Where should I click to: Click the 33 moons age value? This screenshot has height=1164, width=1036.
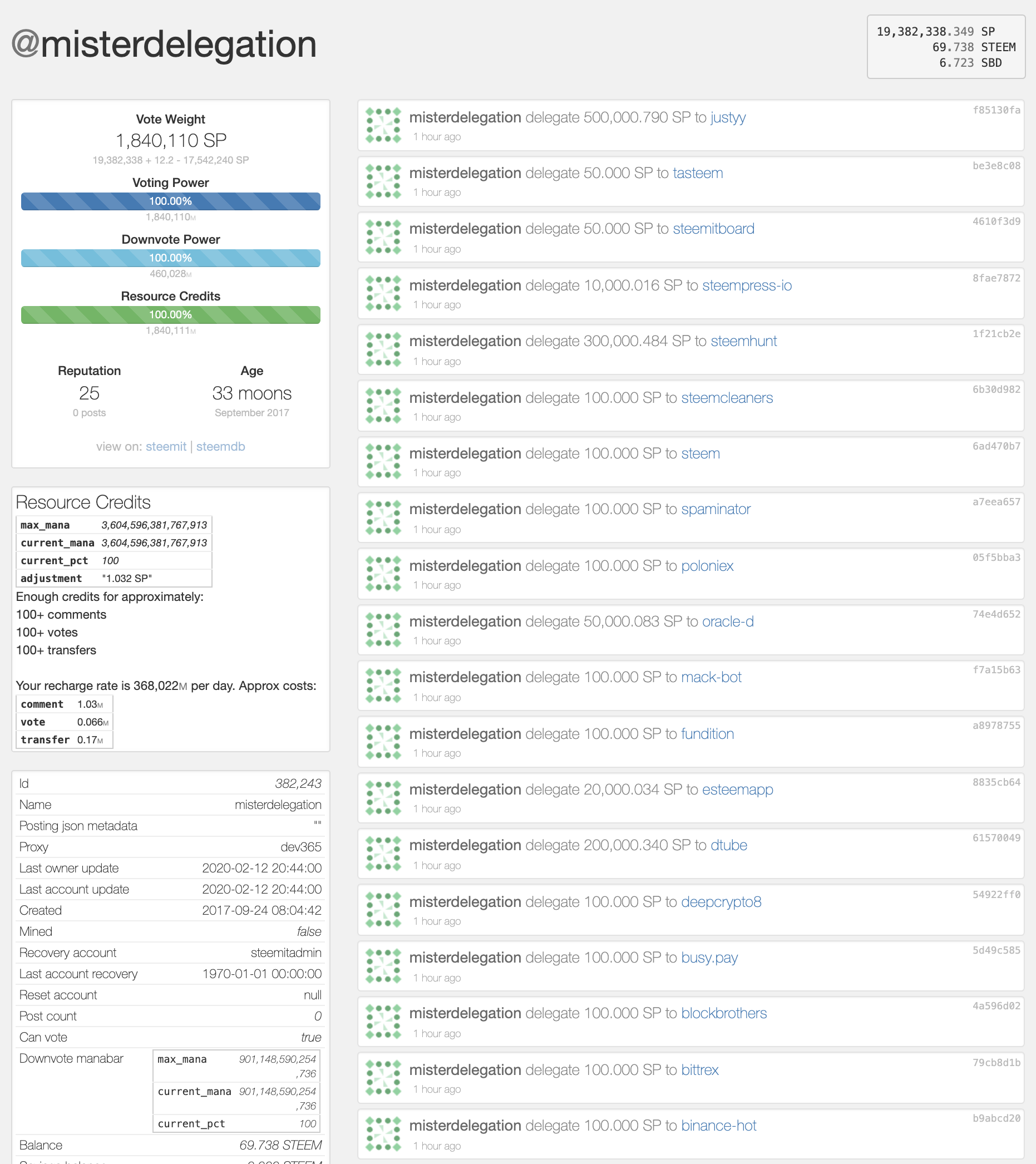pyautogui.click(x=251, y=393)
